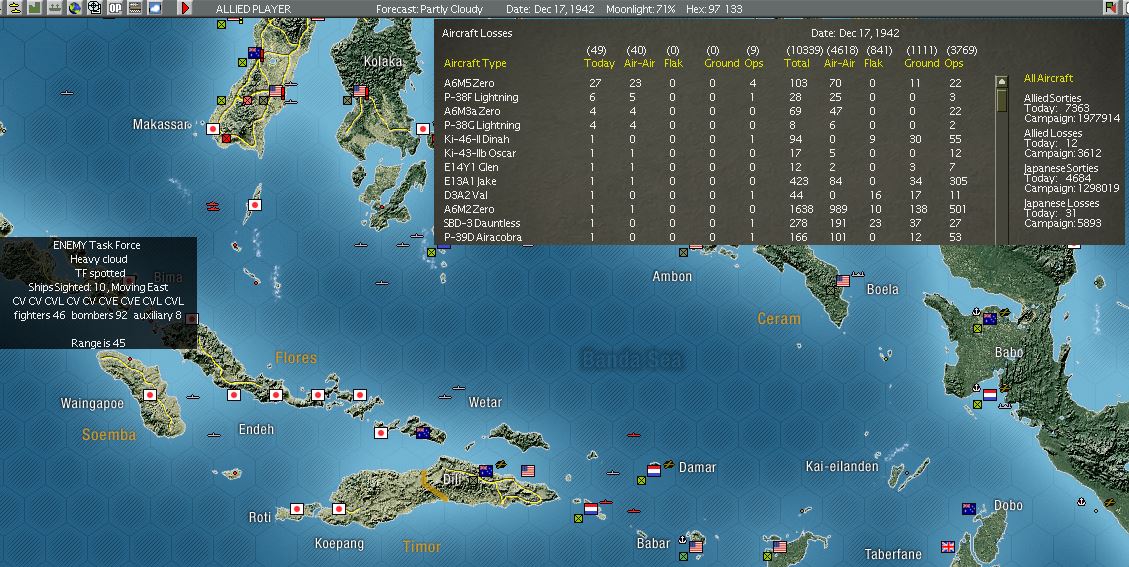Open the globe map icon
The height and width of the screenshot is (567, 1129).
73,8
